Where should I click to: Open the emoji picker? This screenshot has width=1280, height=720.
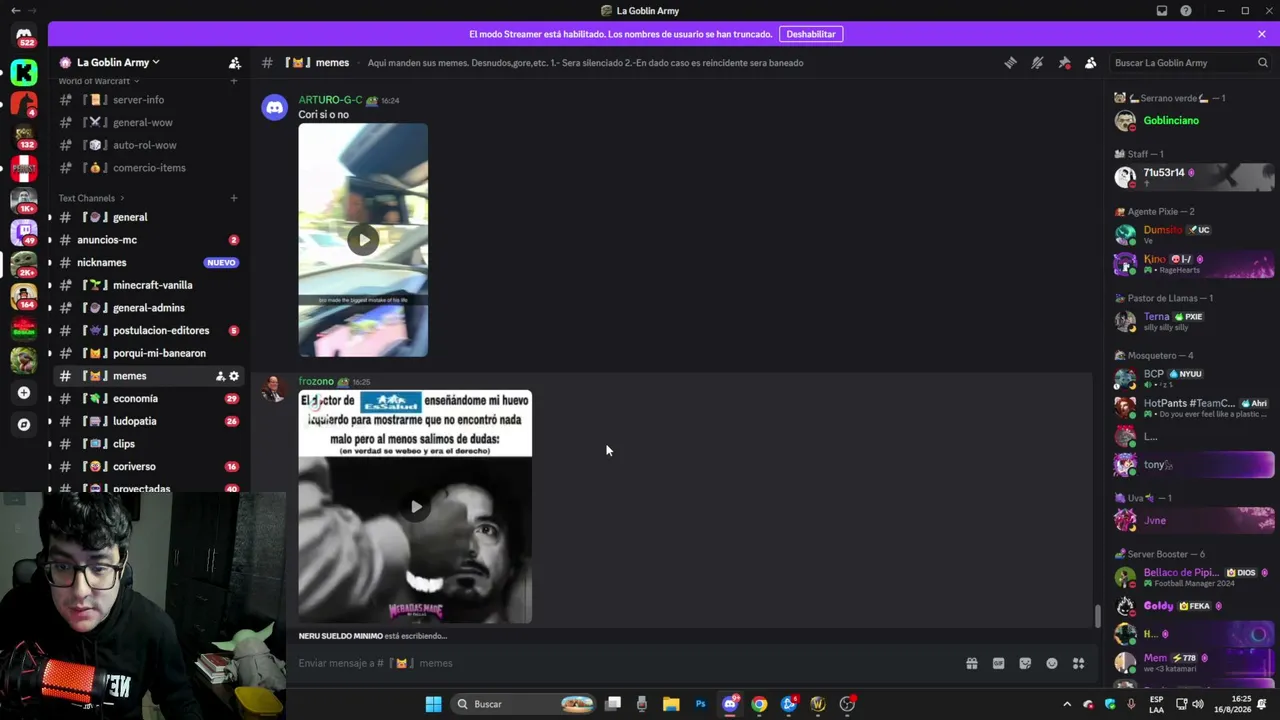tap(1052, 663)
